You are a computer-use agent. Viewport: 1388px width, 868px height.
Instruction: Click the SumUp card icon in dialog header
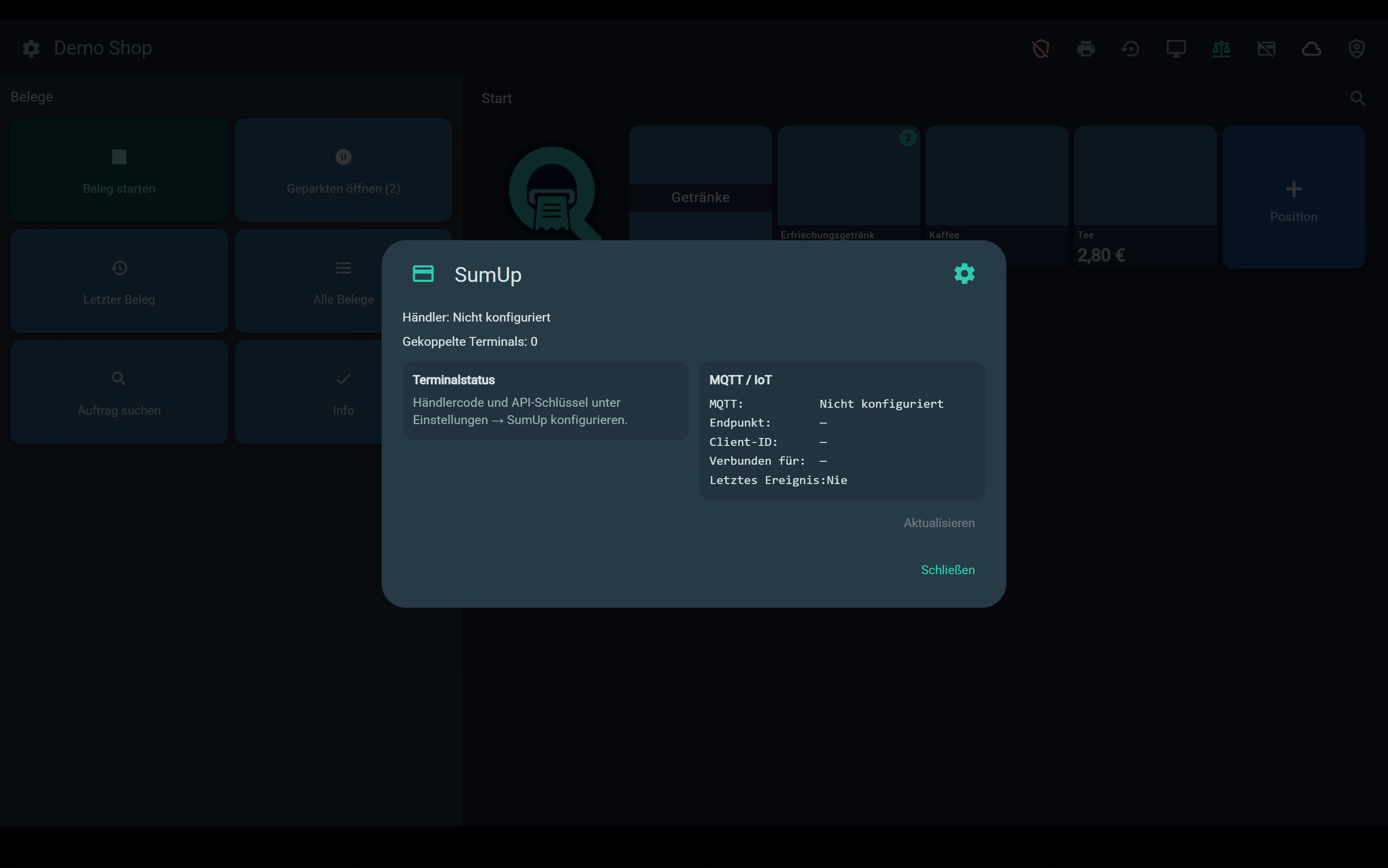tap(423, 274)
